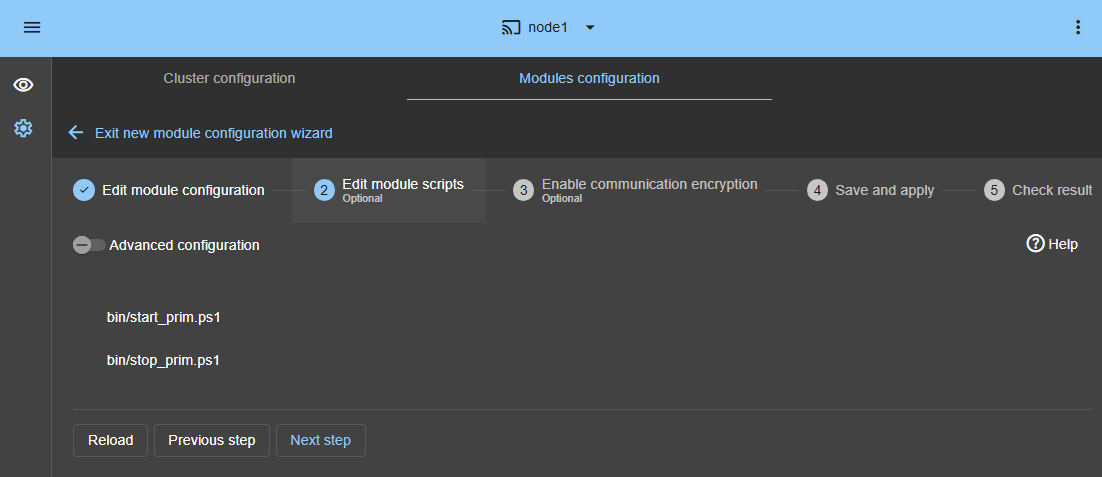1102x477 pixels.
Task: Open the eye monitoring view in sidebar
Action: (x=23, y=85)
